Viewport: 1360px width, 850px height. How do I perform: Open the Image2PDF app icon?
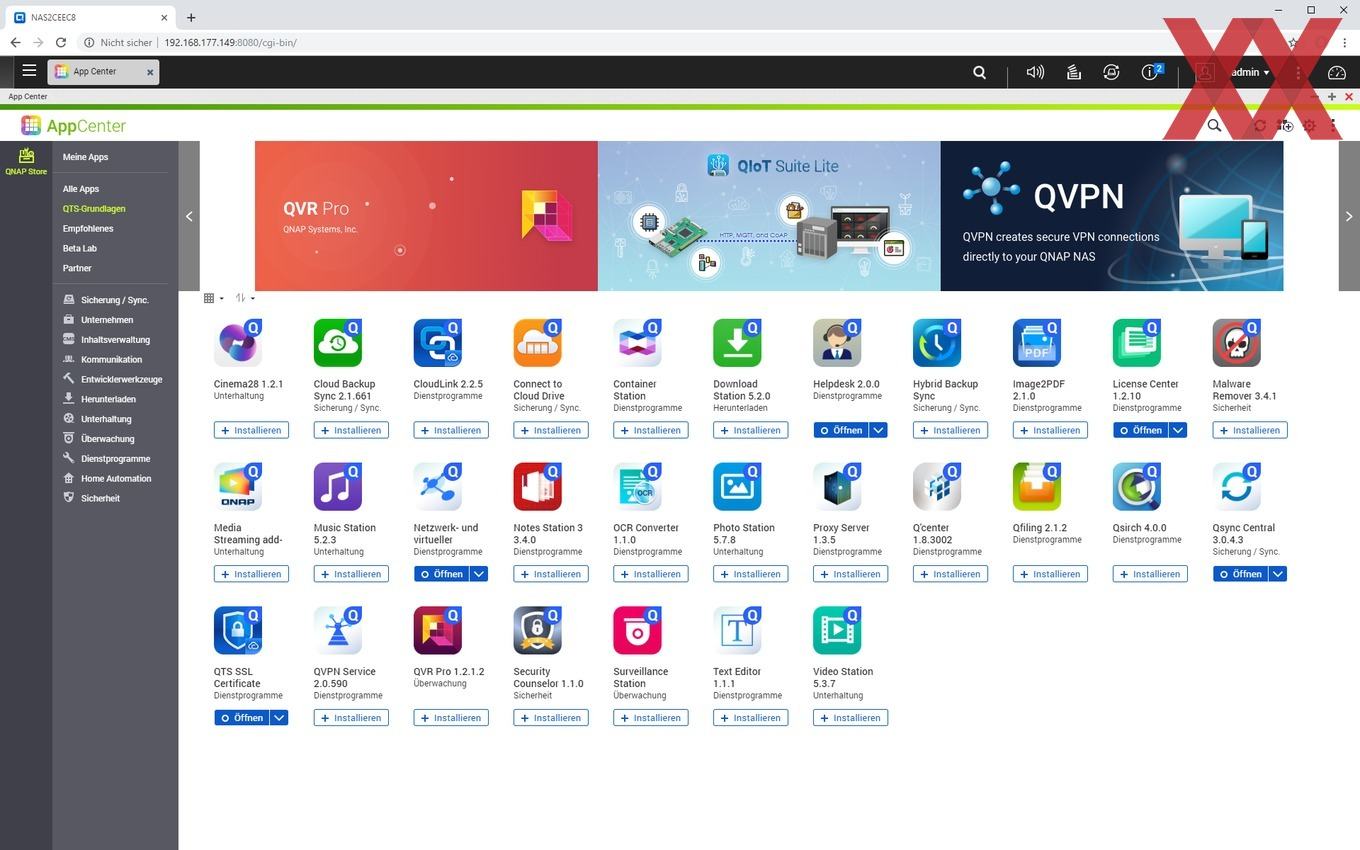tap(1038, 343)
